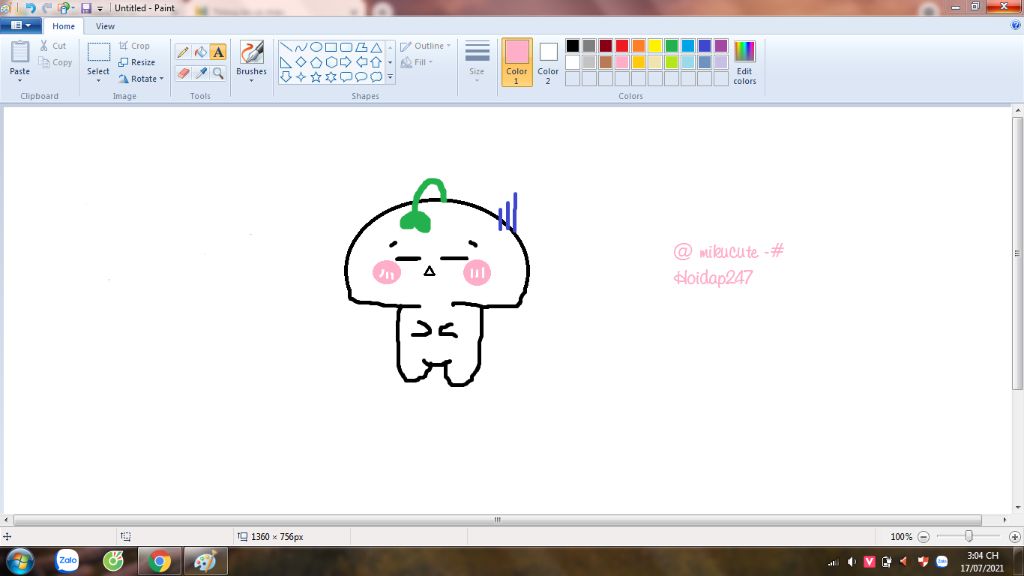Pick the red color swatch
Screen dimensions: 1024x576
[x=622, y=46]
